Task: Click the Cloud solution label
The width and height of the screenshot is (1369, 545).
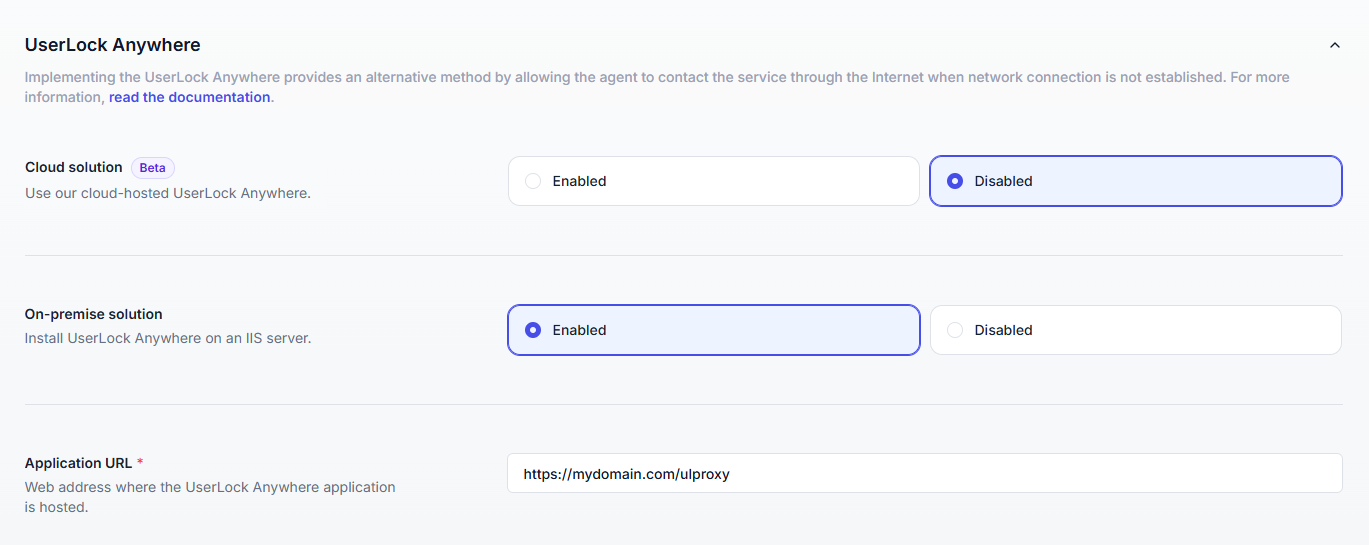Action: (x=73, y=167)
